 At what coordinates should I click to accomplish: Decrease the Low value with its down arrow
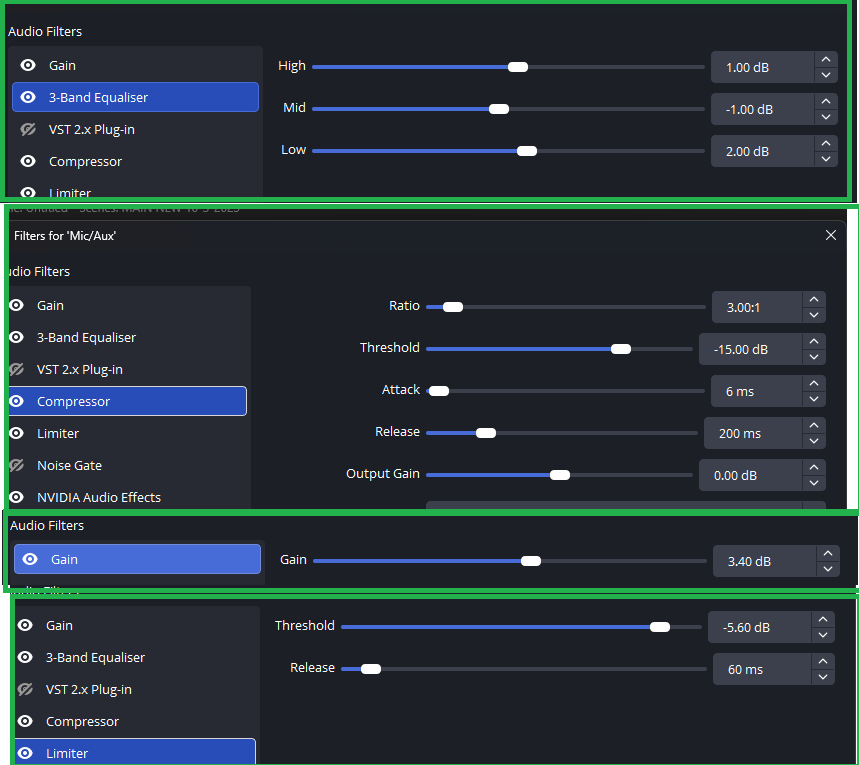826,159
